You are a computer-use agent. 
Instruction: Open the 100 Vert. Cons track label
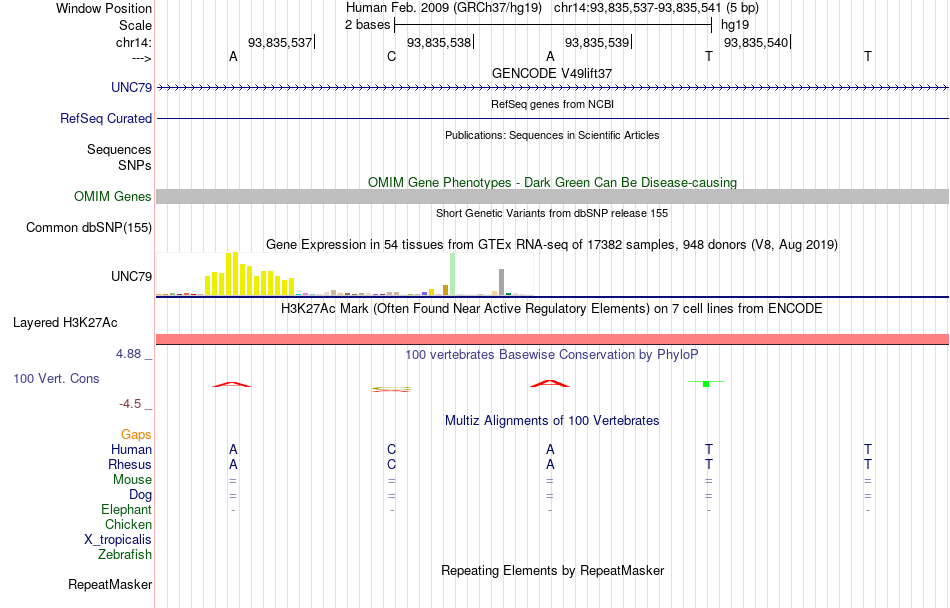pyautogui.click(x=56, y=378)
